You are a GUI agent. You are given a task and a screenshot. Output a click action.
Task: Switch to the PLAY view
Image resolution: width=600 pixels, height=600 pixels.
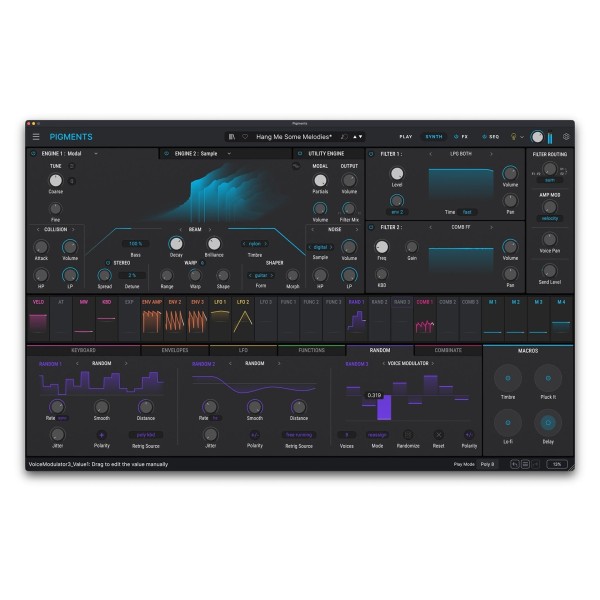pyautogui.click(x=406, y=137)
